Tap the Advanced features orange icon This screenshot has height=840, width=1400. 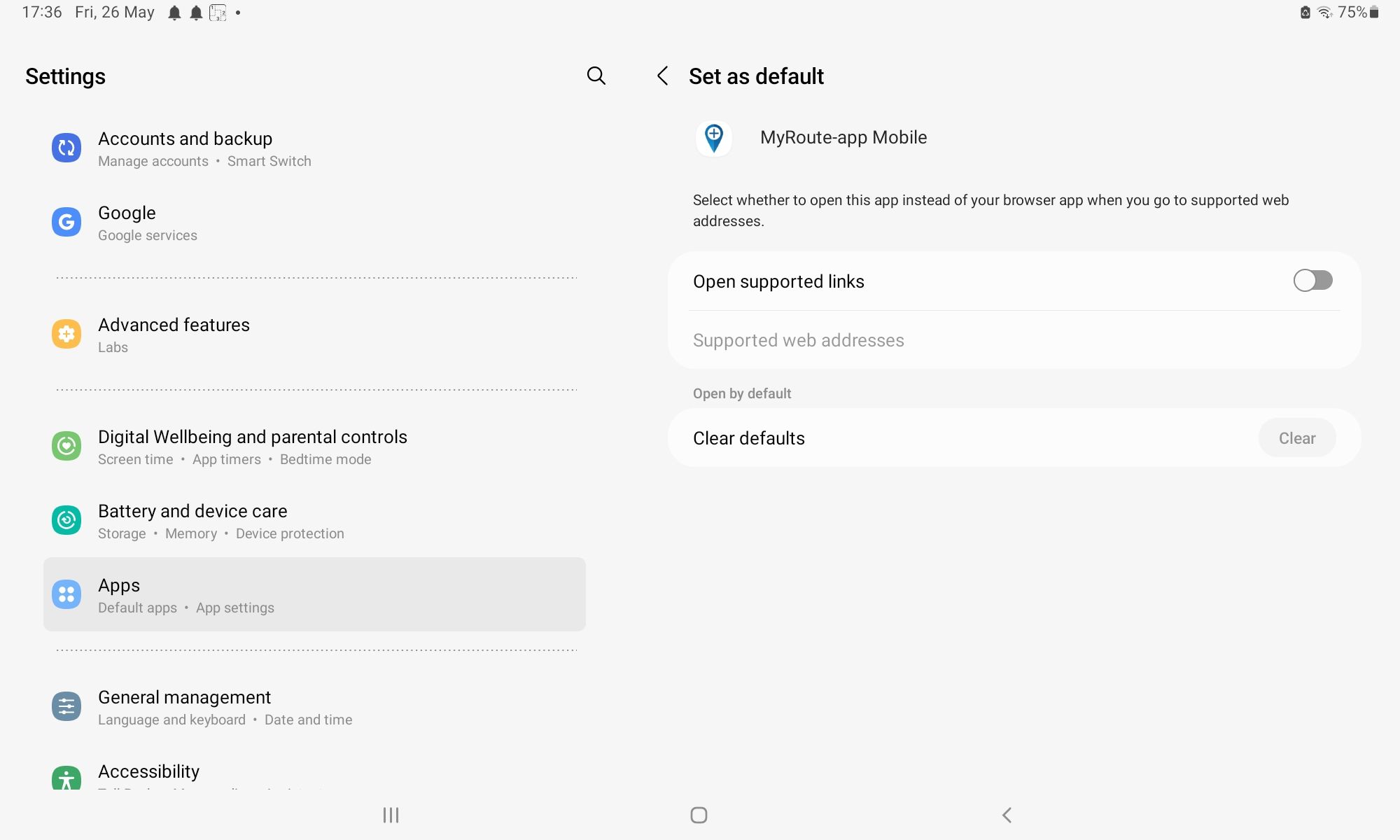tap(66, 334)
